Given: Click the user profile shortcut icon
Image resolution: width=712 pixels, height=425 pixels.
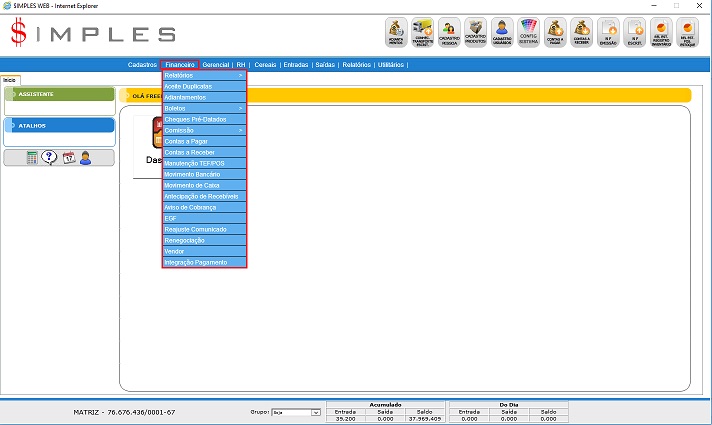Looking at the screenshot, I should (x=85, y=158).
